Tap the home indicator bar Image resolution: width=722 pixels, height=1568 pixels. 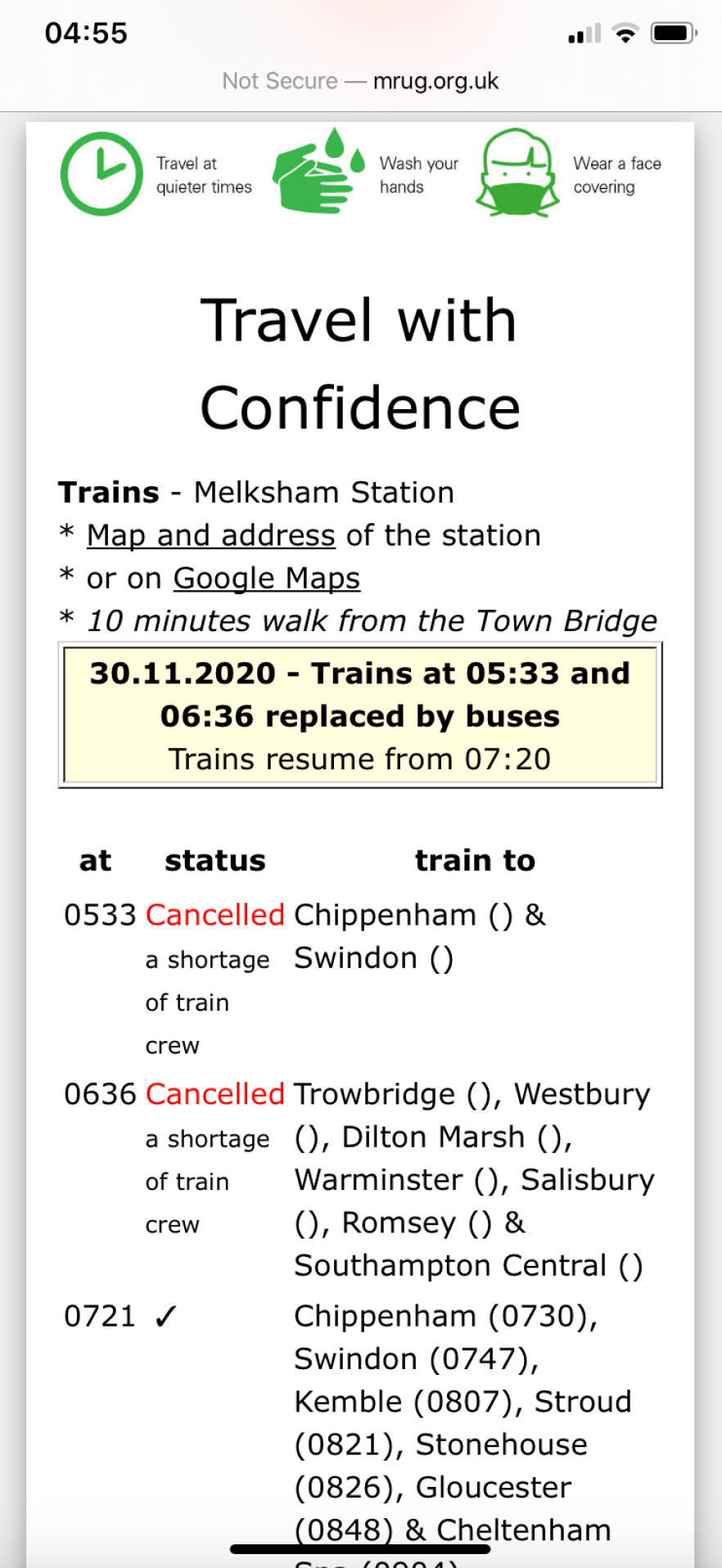[360, 1548]
